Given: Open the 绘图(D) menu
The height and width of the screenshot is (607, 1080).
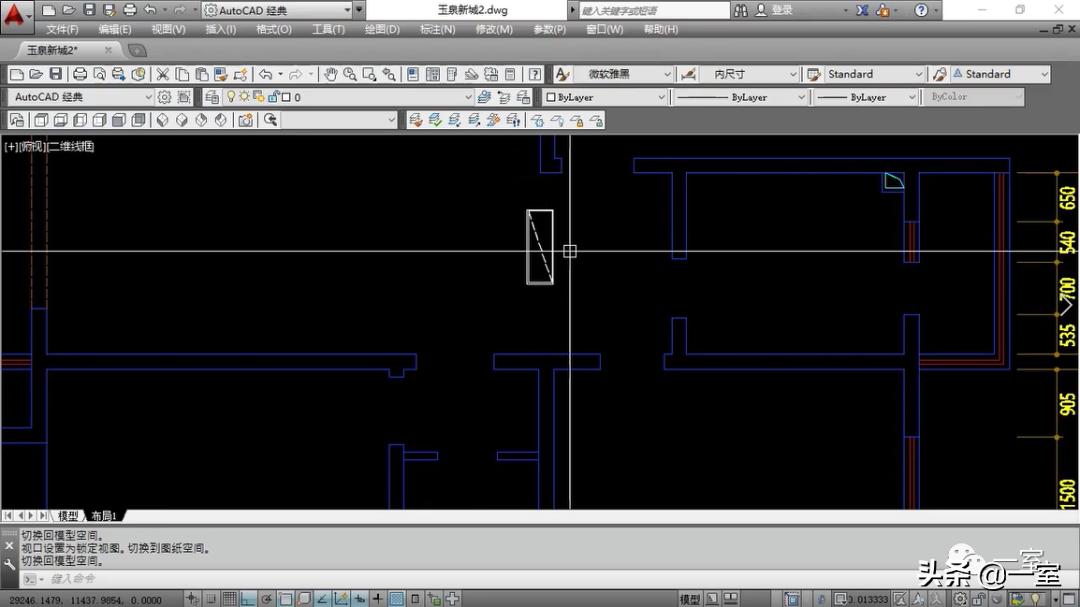Looking at the screenshot, I should coord(381,30).
